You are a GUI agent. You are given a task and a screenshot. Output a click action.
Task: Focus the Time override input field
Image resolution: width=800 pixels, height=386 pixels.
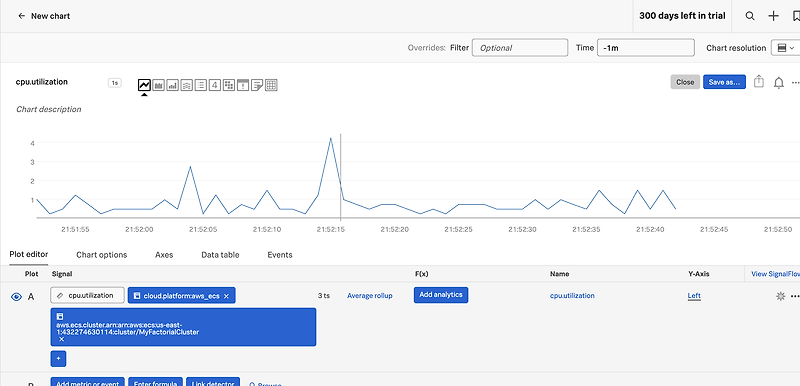click(645, 48)
